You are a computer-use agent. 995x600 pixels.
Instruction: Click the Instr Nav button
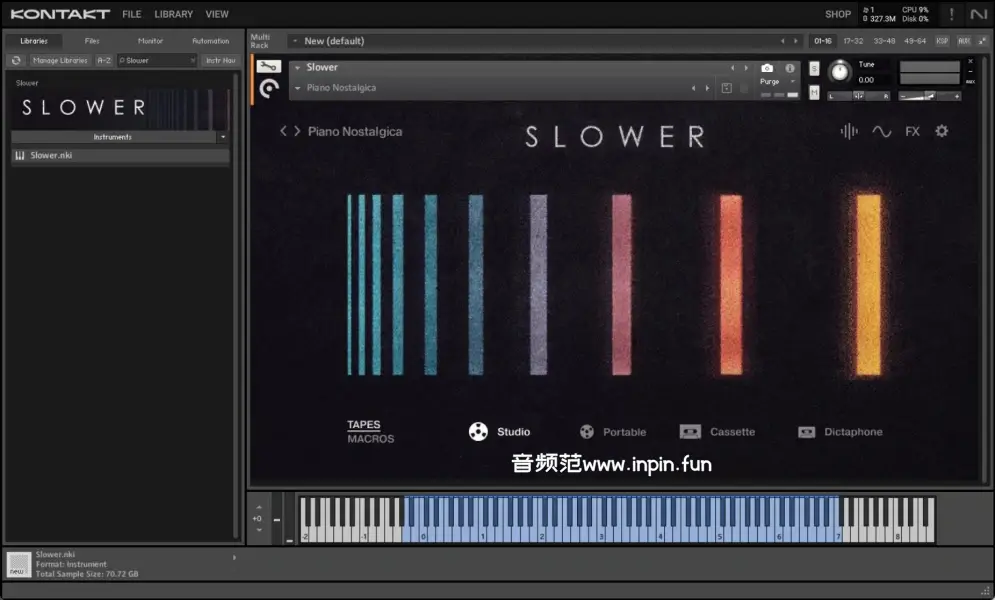click(221, 60)
